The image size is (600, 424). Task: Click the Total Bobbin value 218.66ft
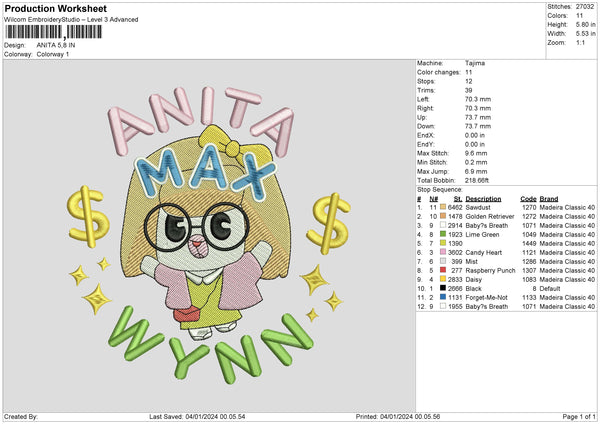point(477,180)
